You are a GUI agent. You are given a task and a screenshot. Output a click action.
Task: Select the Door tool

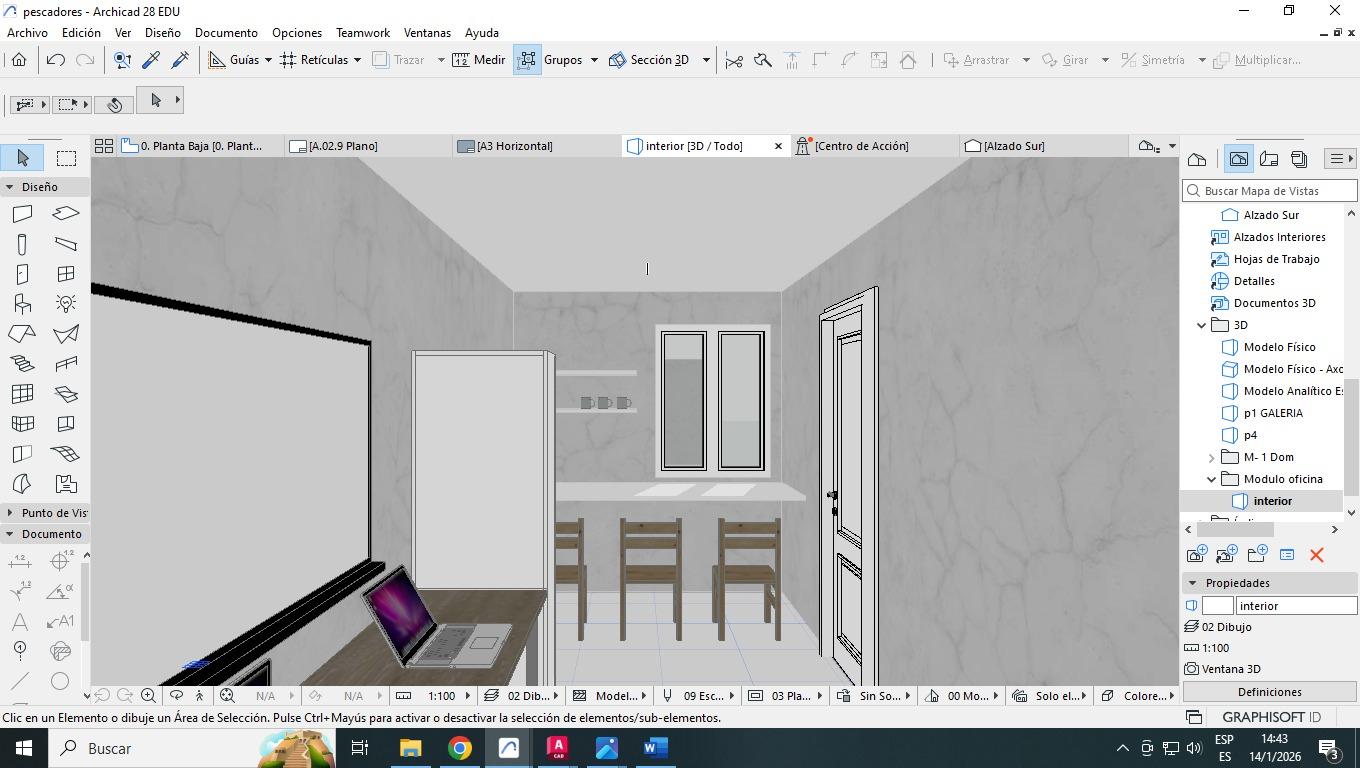(22, 274)
